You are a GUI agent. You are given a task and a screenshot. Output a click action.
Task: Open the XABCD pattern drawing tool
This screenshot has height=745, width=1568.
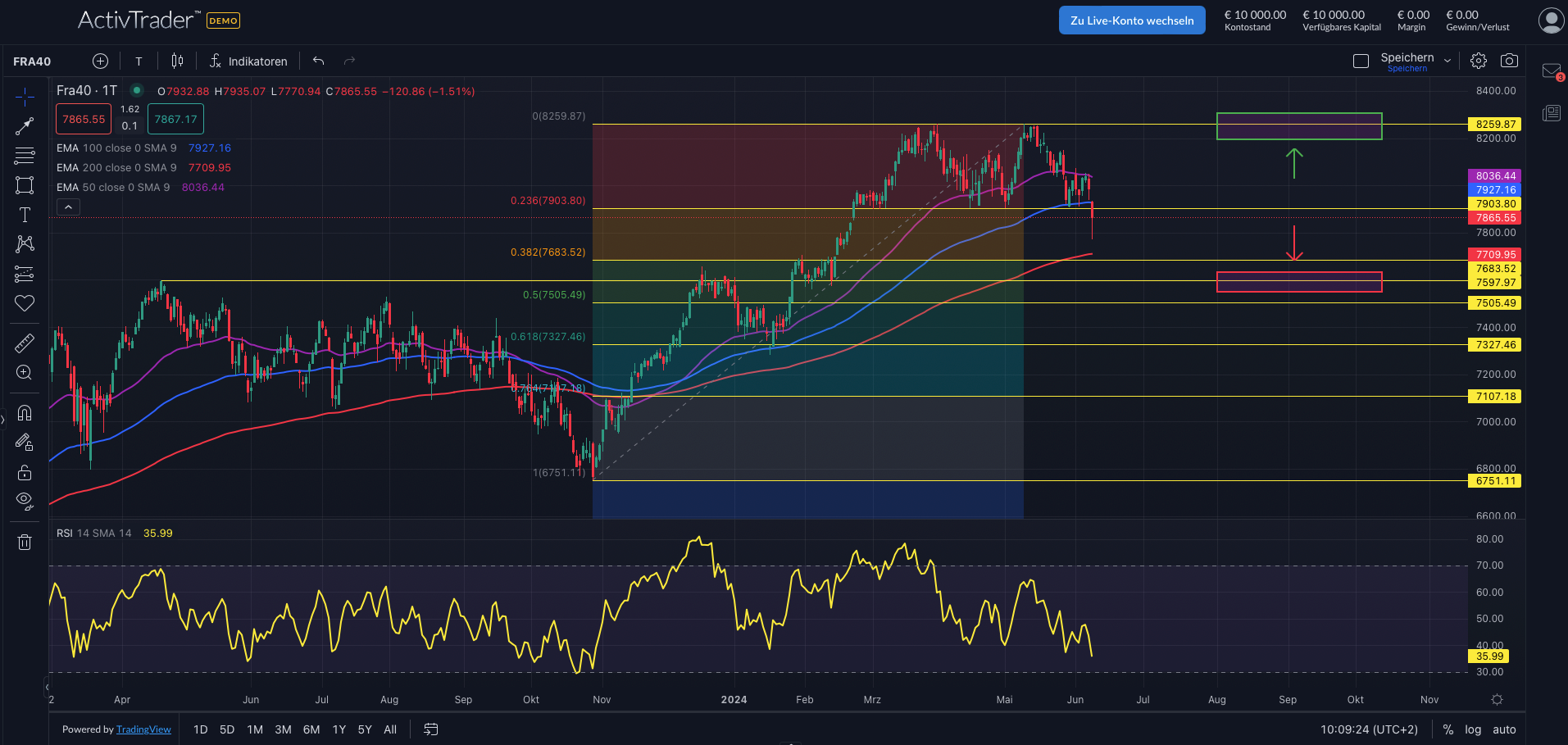pos(25,243)
